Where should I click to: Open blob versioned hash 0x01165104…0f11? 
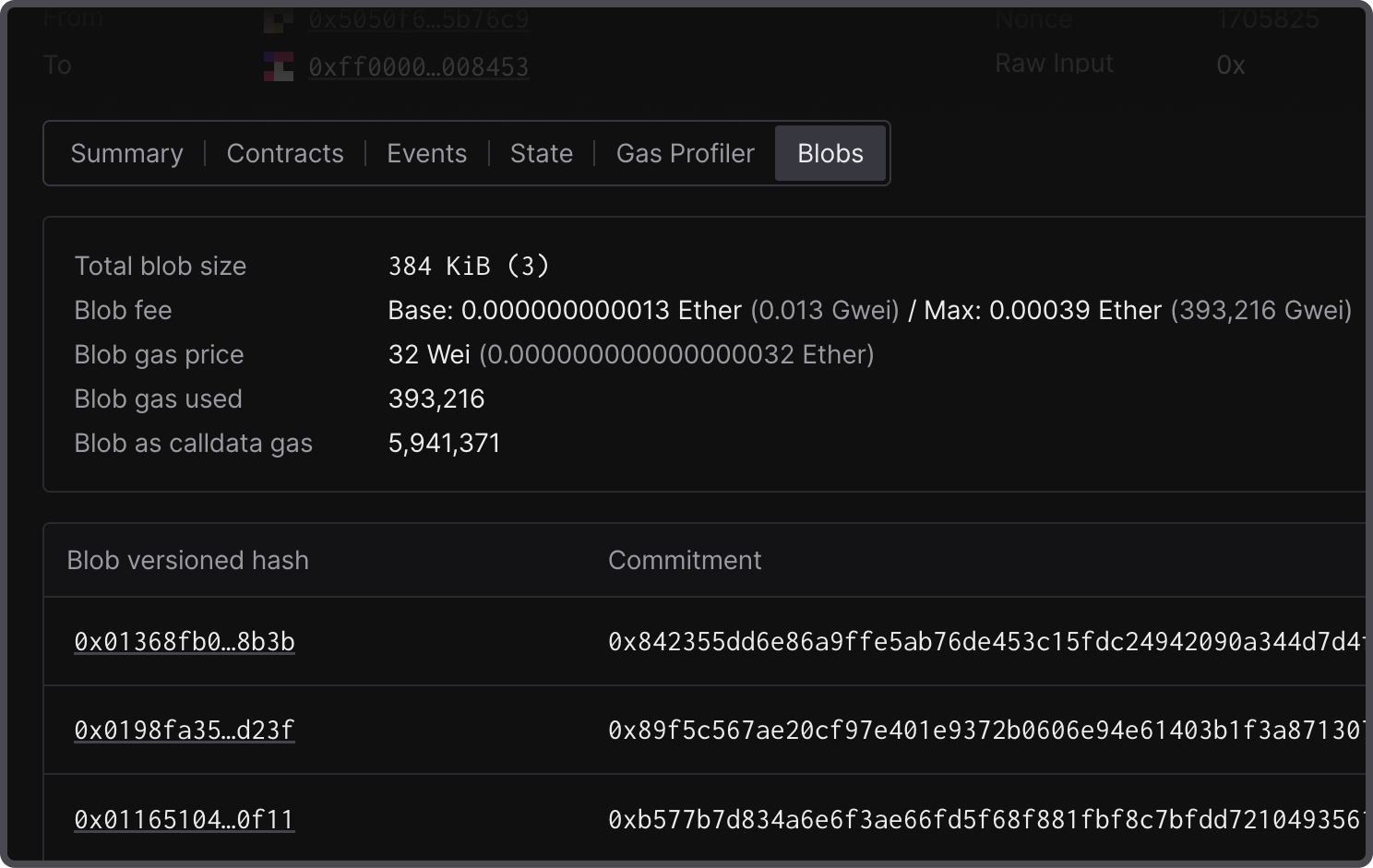click(x=185, y=819)
